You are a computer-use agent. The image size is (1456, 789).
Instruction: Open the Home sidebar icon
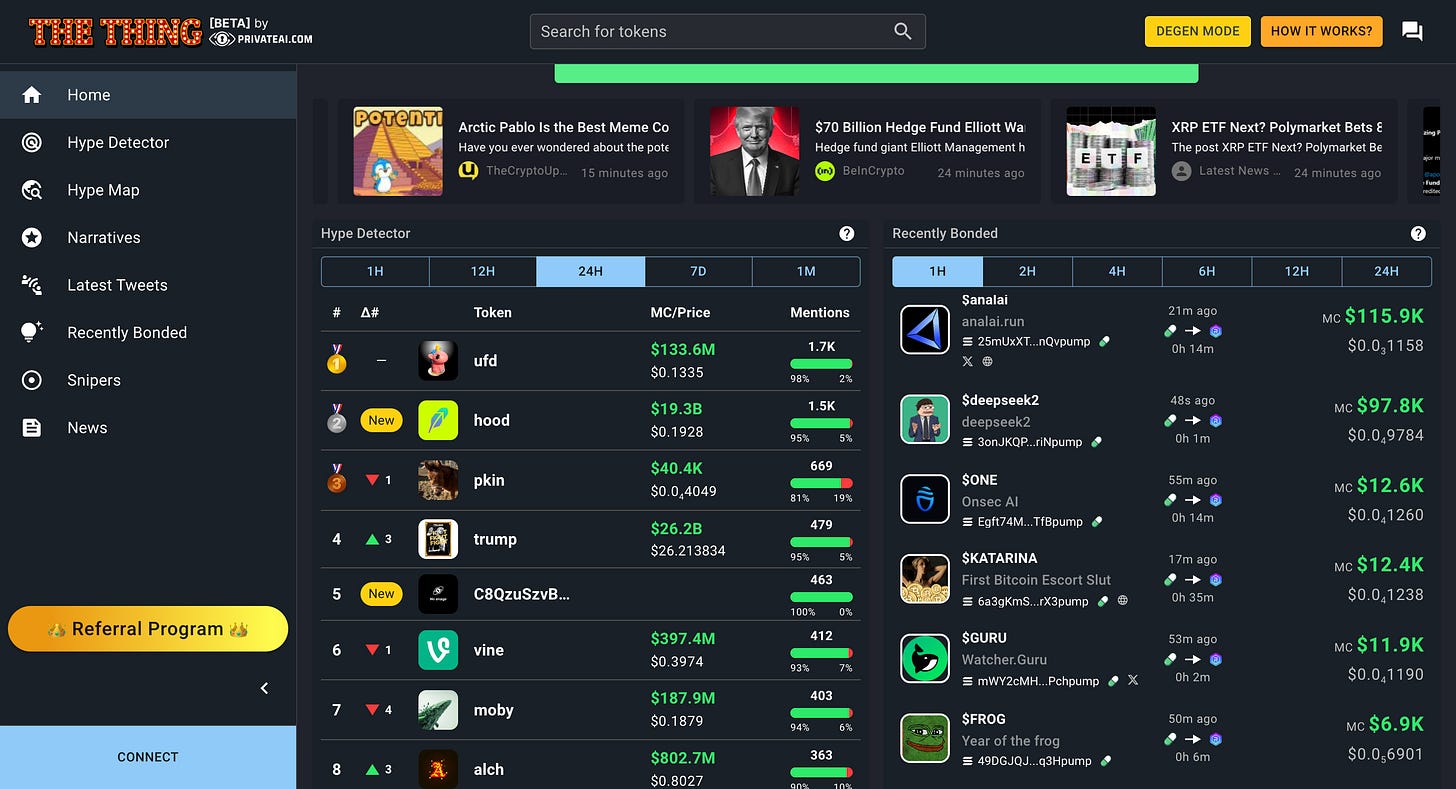(x=32, y=95)
